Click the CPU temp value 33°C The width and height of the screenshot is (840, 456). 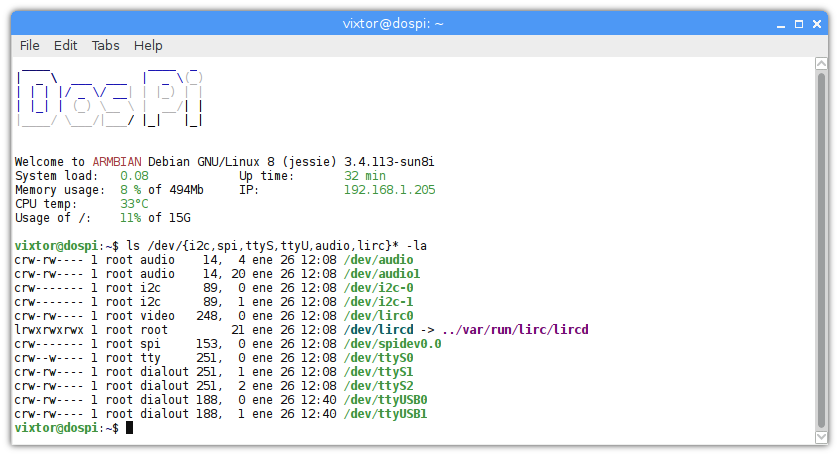pyautogui.click(x=134, y=204)
